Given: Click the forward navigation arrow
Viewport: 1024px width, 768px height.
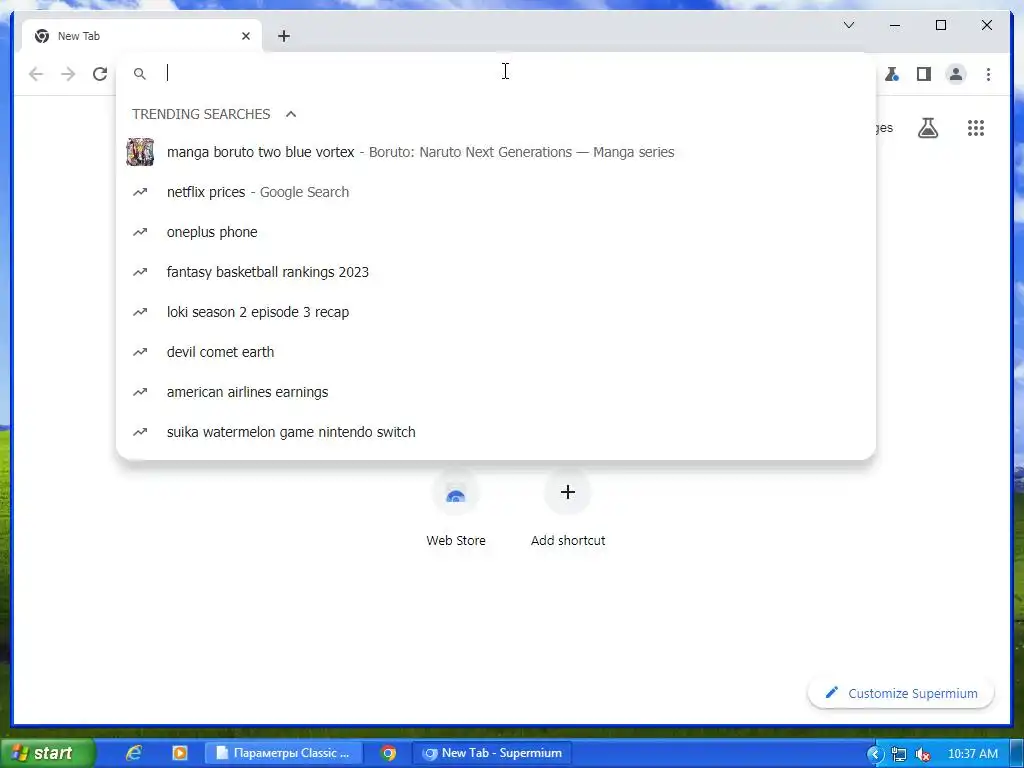Looking at the screenshot, I should coord(68,74).
